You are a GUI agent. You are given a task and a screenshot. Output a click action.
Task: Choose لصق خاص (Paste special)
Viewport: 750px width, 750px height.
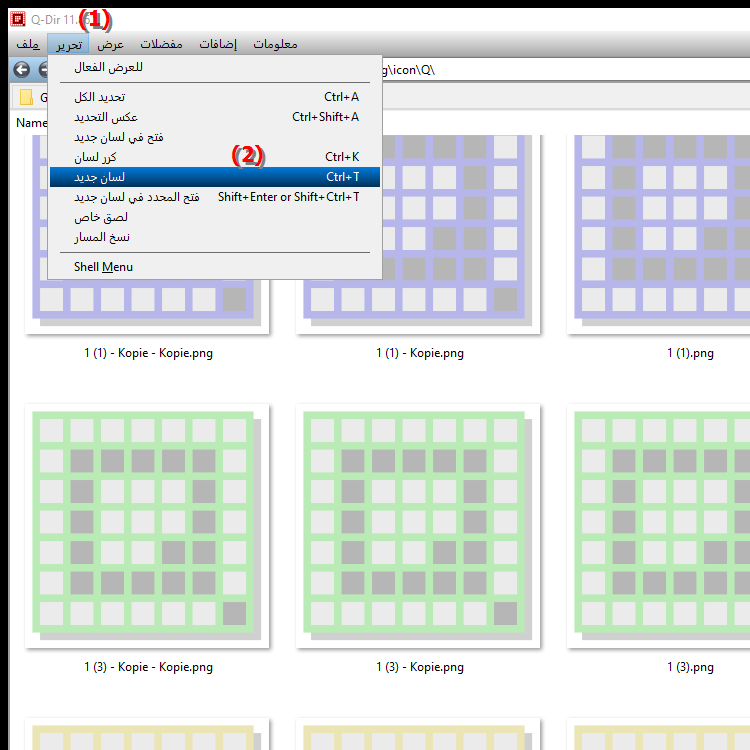click(x=215, y=217)
